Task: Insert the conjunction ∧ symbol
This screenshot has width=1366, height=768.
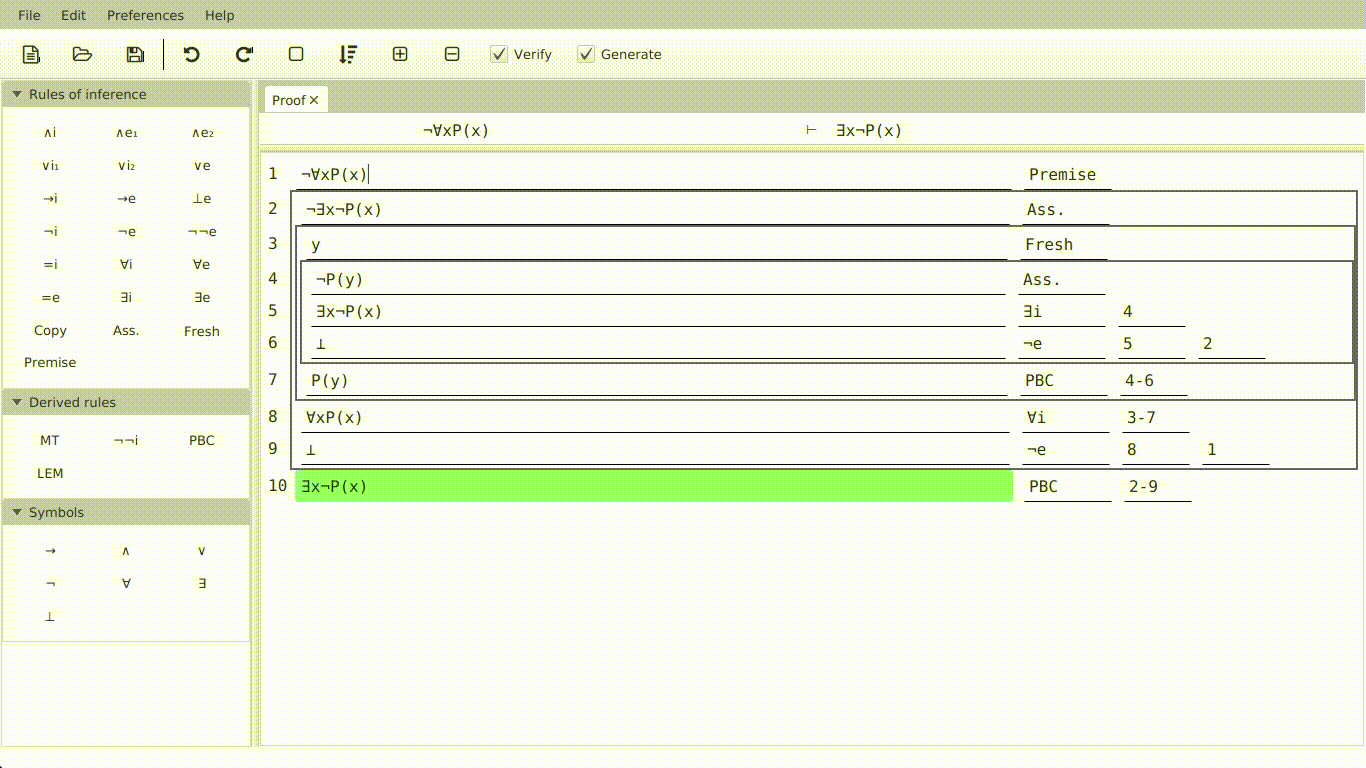Action: click(126, 551)
